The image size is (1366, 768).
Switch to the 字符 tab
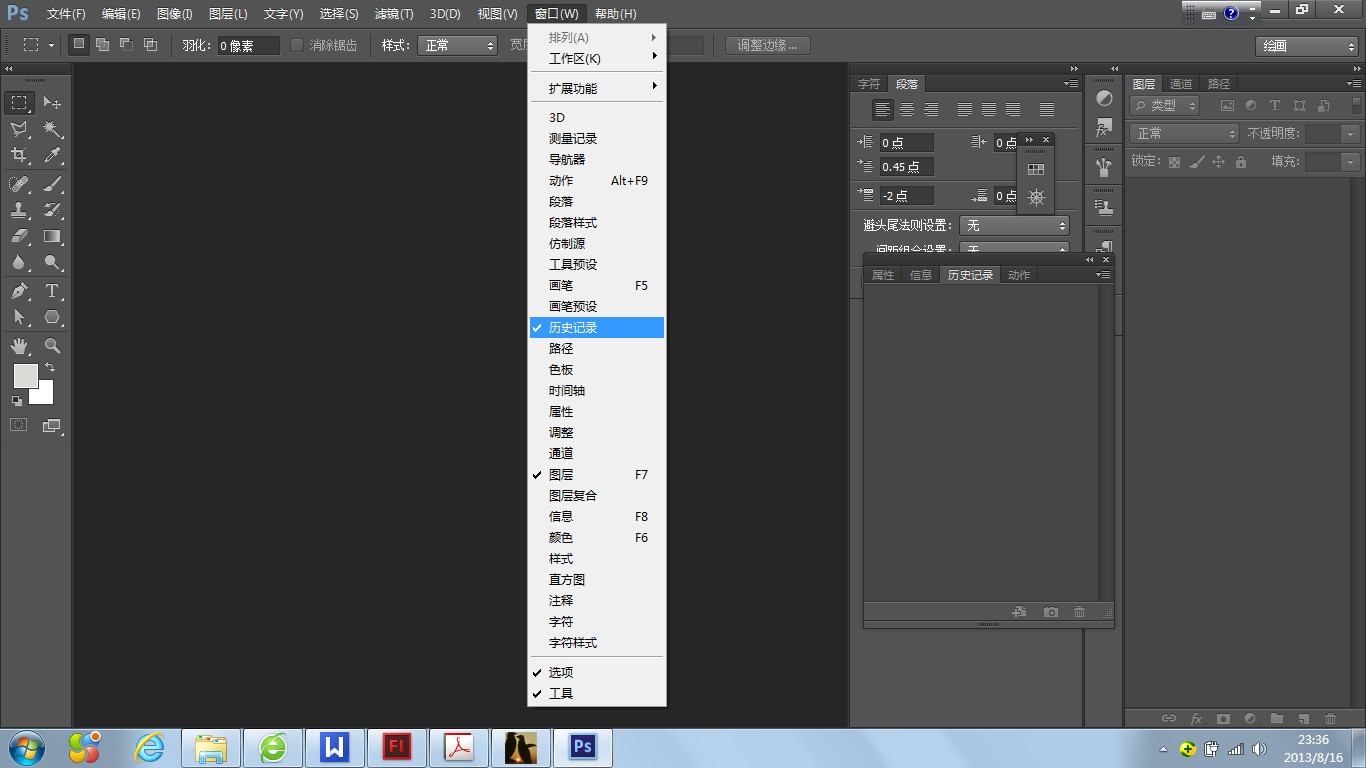(x=869, y=83)
